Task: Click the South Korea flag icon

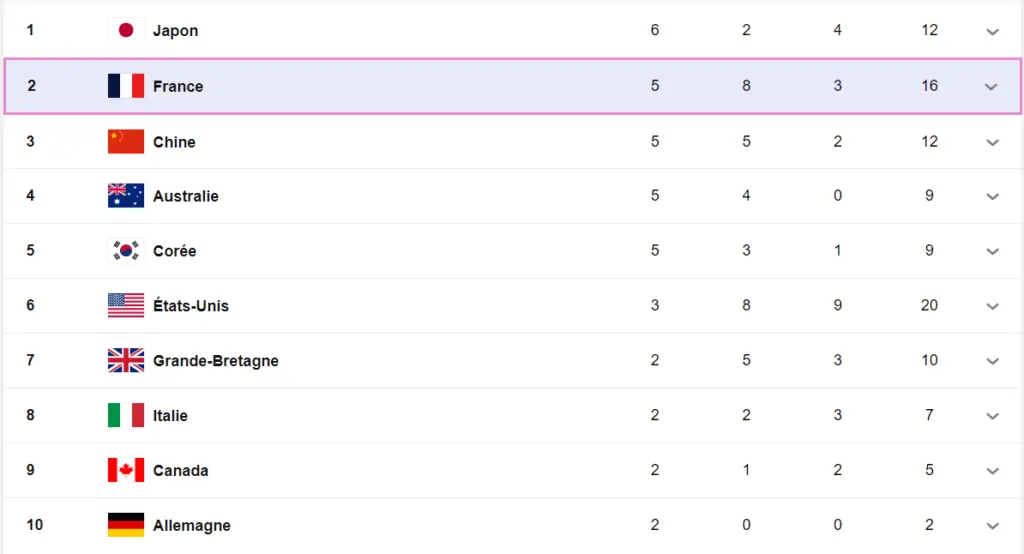Action: click(x=126, y=251)
